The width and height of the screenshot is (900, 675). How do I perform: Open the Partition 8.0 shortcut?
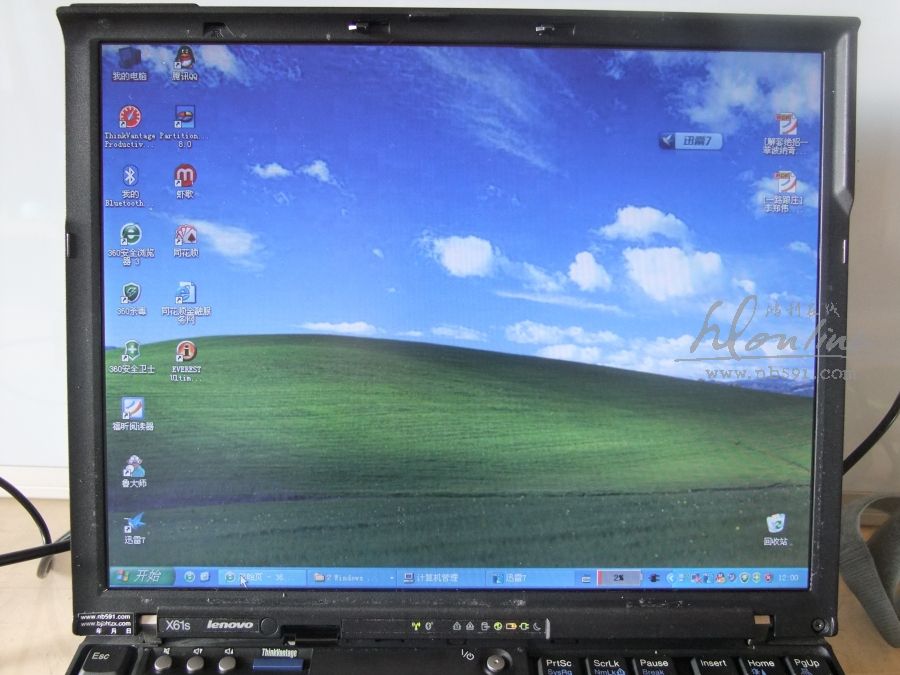coord(184,127)
